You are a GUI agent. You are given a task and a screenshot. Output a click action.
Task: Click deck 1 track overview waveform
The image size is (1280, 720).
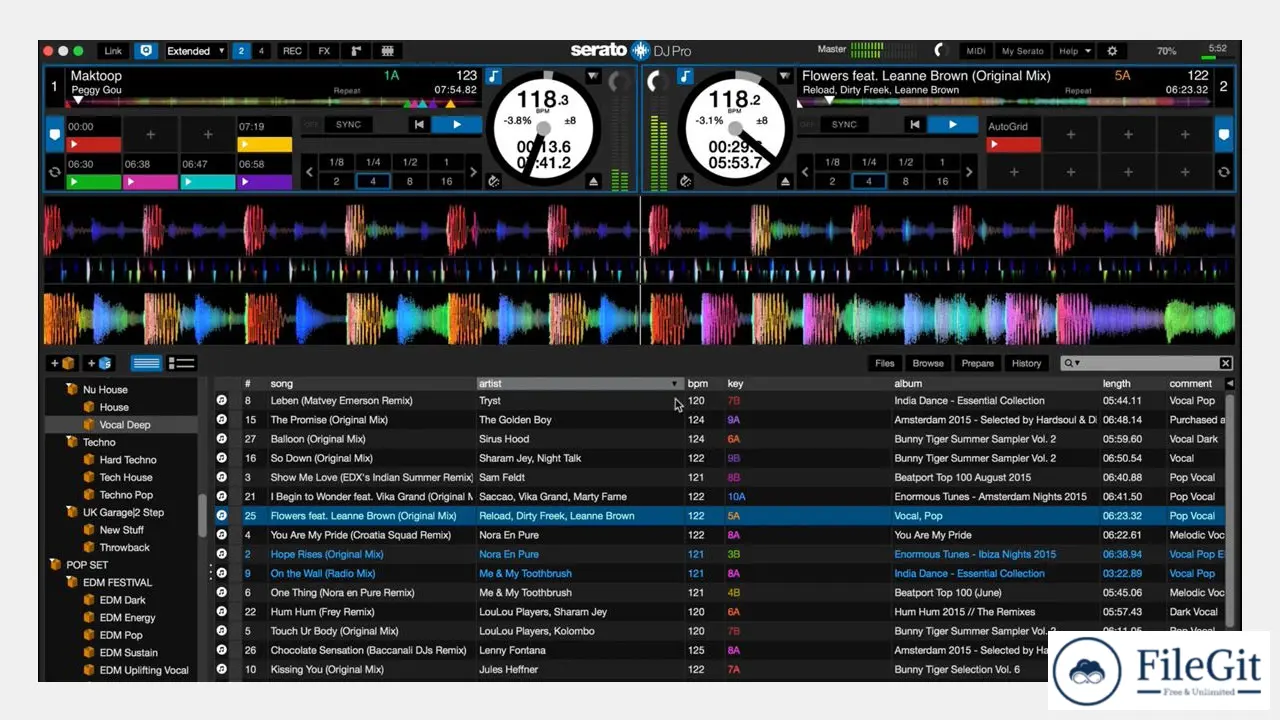[274, 102]
